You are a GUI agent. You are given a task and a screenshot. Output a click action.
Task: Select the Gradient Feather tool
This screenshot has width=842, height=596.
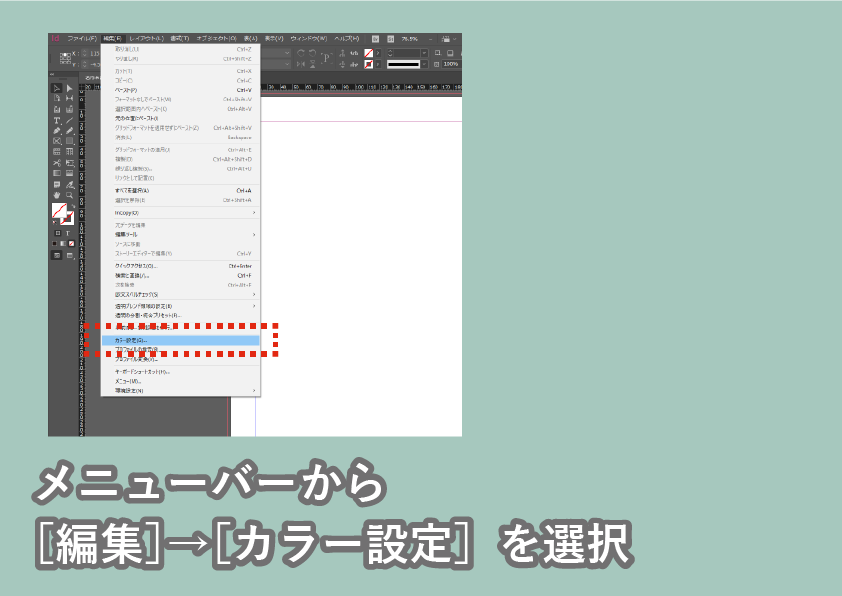pos(69,173)
